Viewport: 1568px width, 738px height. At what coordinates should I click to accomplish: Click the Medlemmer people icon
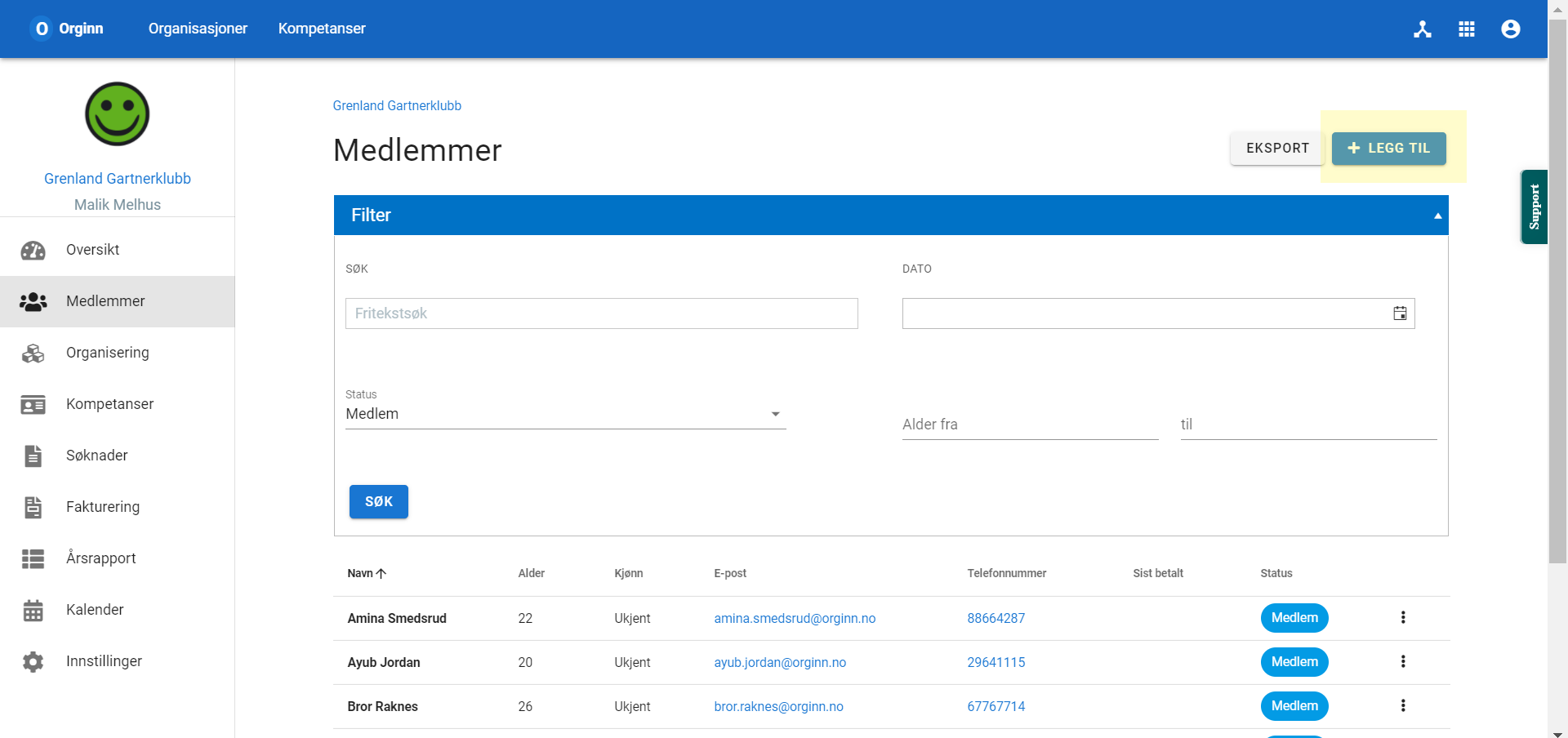point(33,301)
